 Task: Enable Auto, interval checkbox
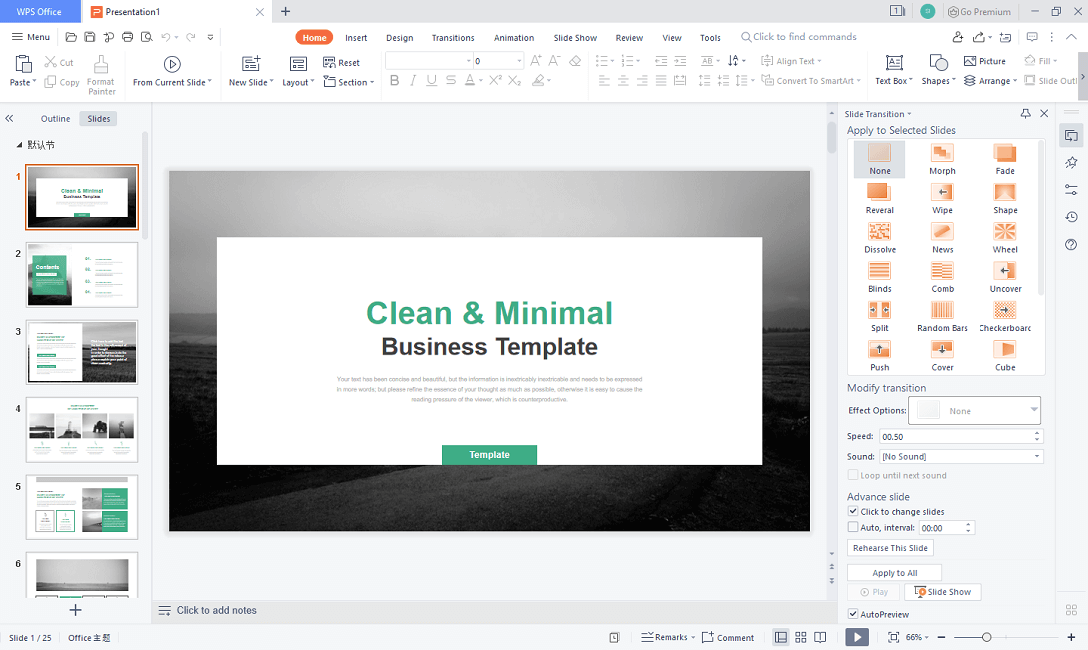[853, 527]
